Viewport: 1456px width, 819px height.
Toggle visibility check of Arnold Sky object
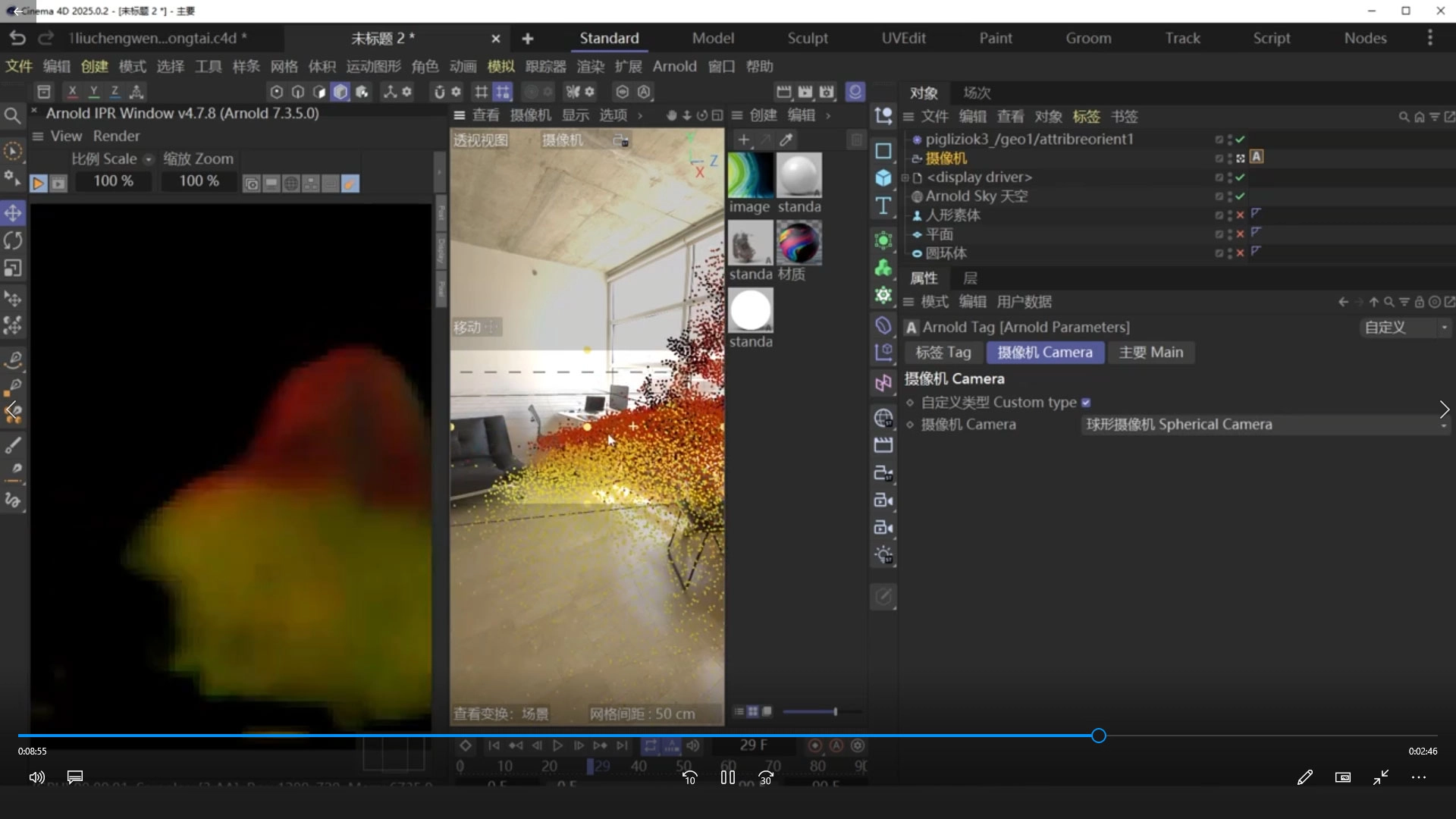pyautogui.click(x=1241, y=196)
